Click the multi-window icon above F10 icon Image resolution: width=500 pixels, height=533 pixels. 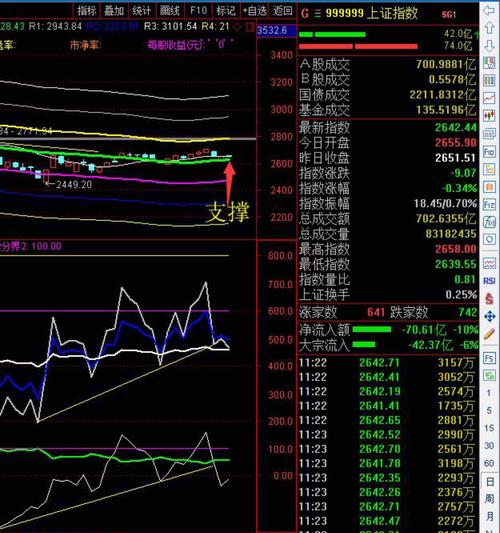point(489,134)
